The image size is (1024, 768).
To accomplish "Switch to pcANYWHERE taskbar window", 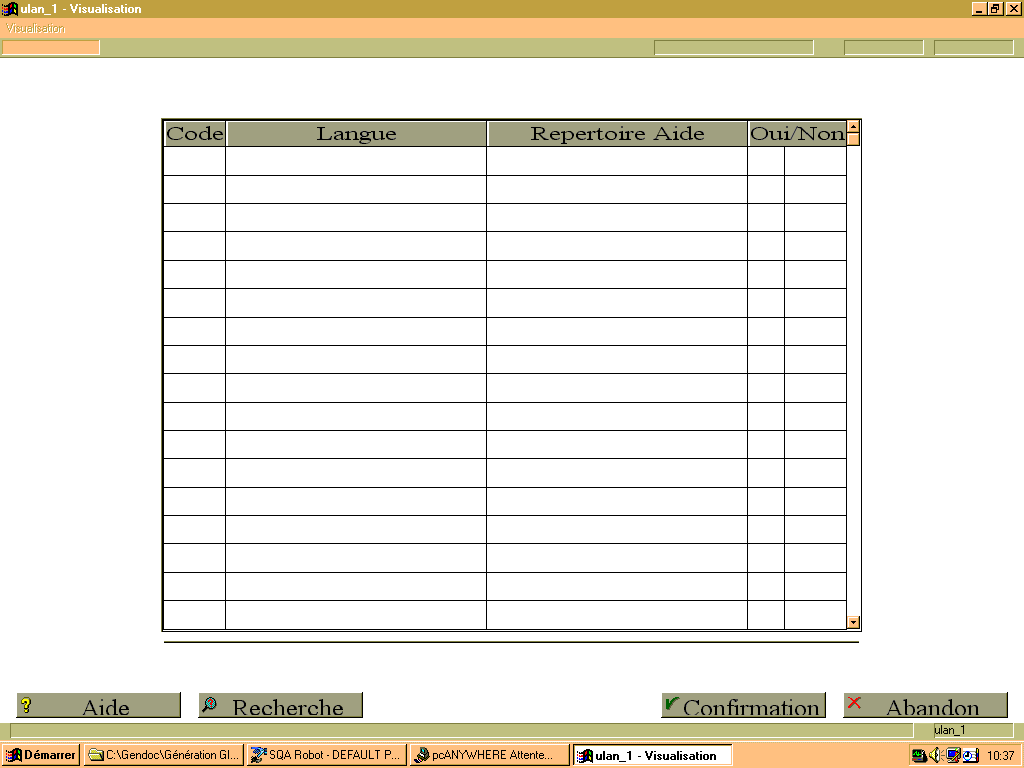I will (490, 755).
